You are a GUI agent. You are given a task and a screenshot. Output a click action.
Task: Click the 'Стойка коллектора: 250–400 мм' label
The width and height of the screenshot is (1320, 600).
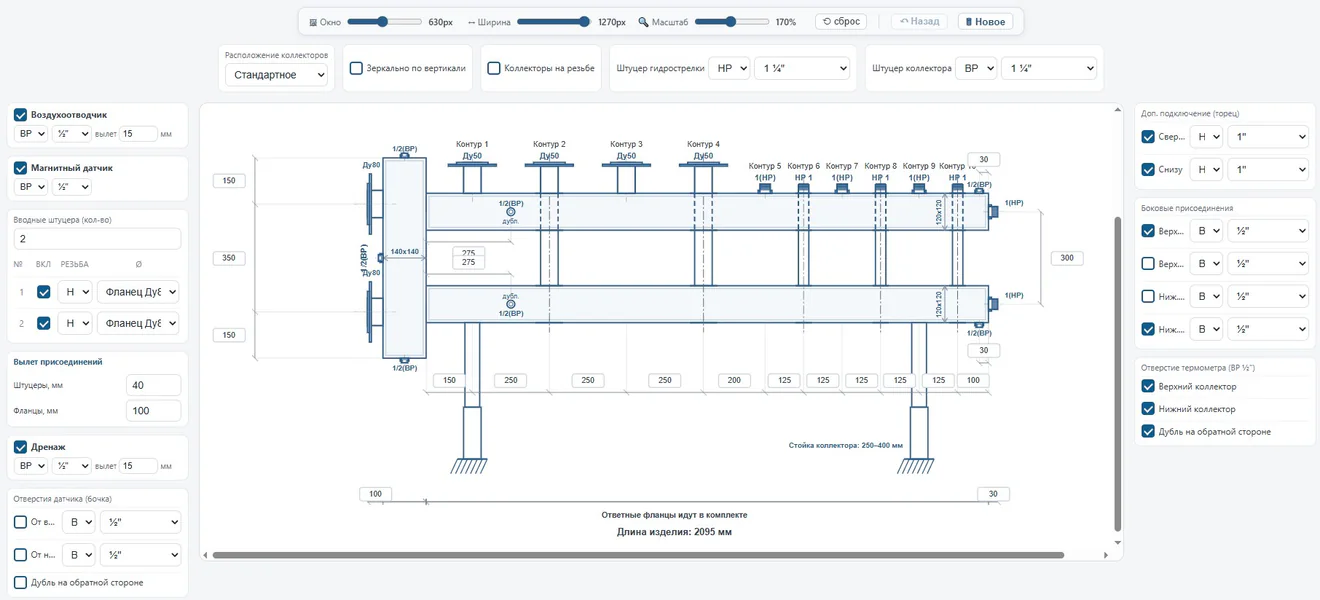pyautogui.click(x=846, y=445)
